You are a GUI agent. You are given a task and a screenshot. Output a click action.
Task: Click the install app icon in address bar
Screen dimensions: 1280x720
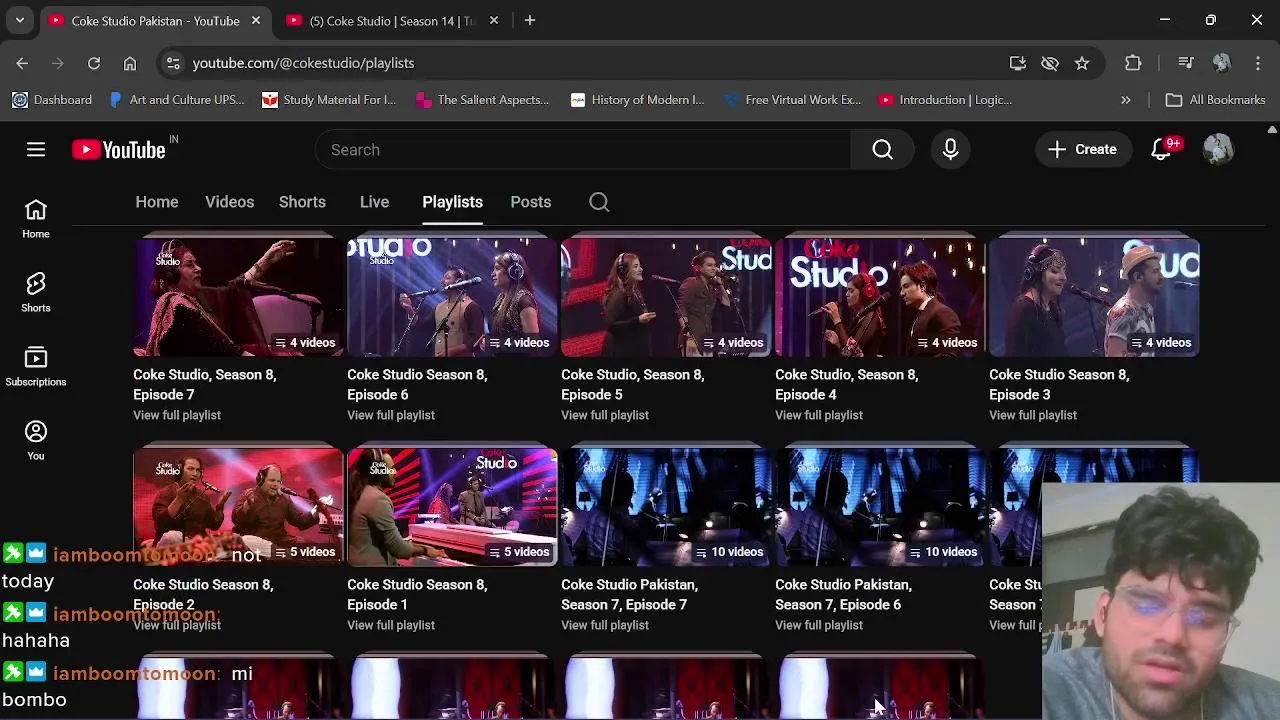[x=1018, y=63]
